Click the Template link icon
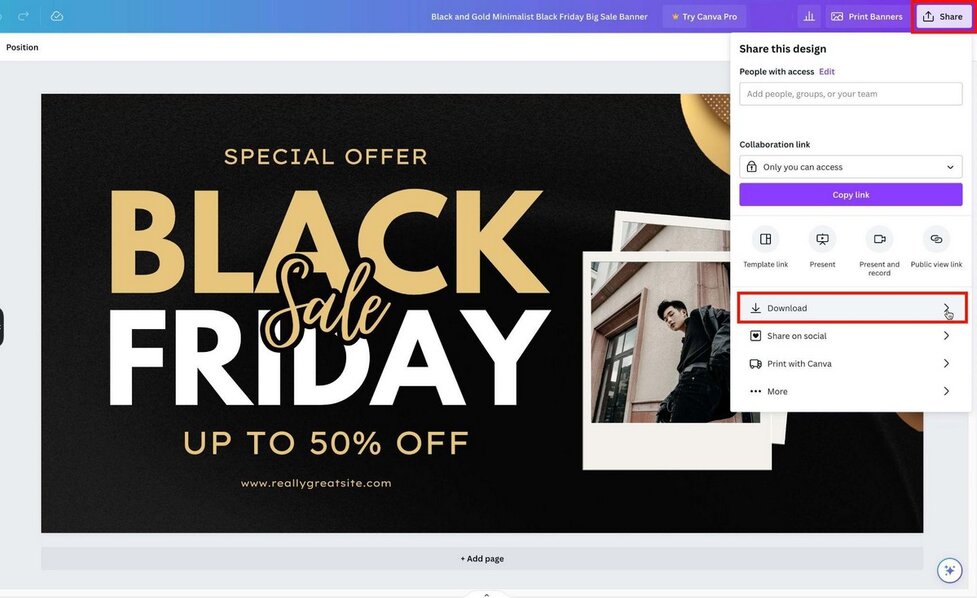Screen dimensions: 977x598 pyautogui.click(x=765, y=240)
